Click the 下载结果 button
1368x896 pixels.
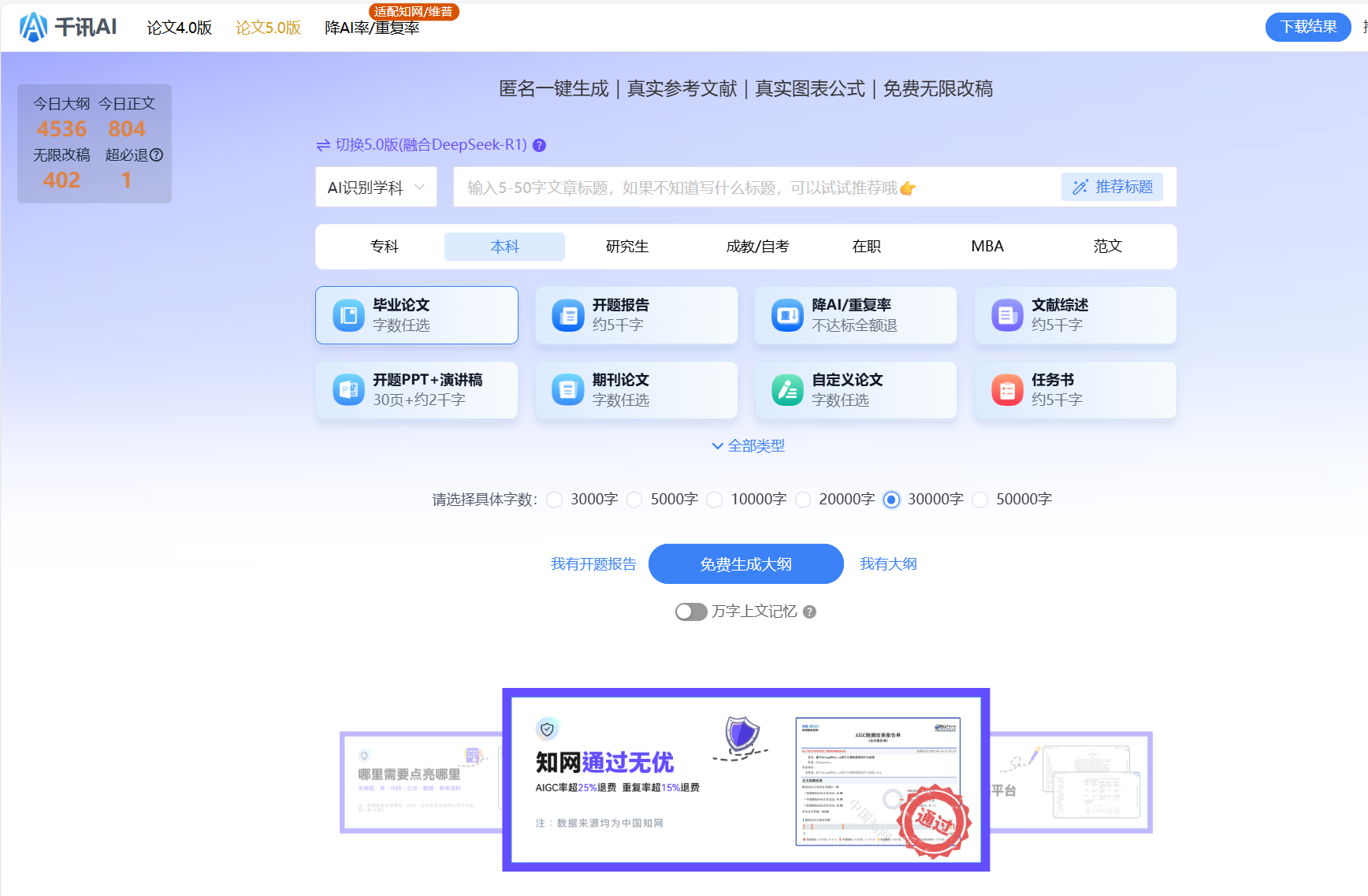1308,27
